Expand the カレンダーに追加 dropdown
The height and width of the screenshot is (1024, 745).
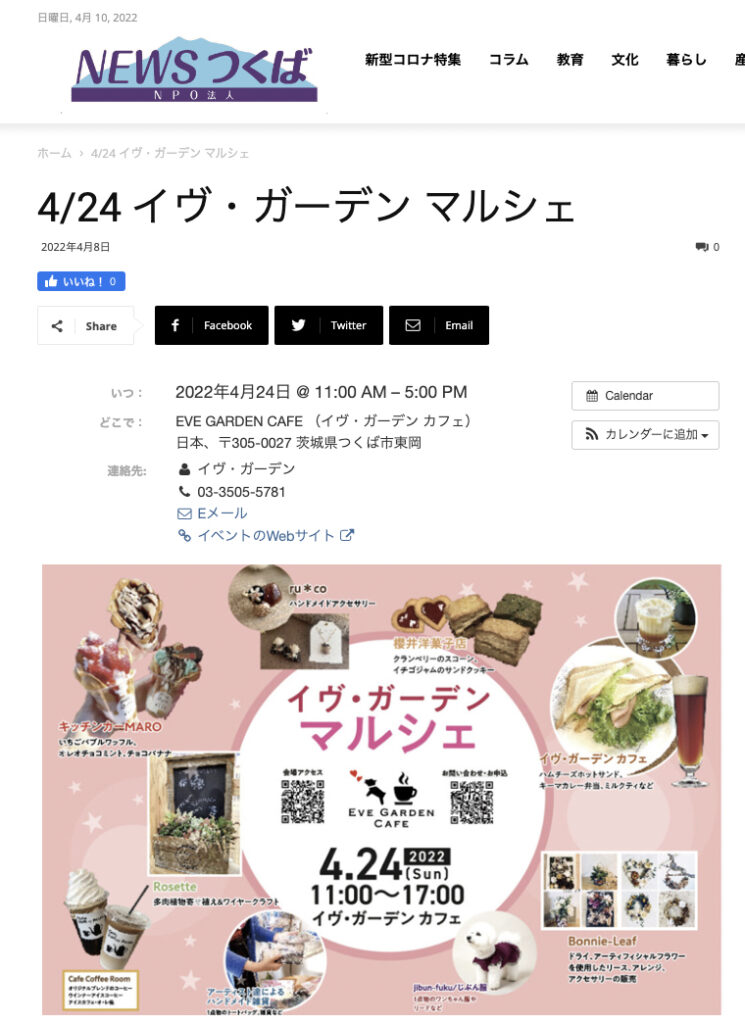pos(645,435)
